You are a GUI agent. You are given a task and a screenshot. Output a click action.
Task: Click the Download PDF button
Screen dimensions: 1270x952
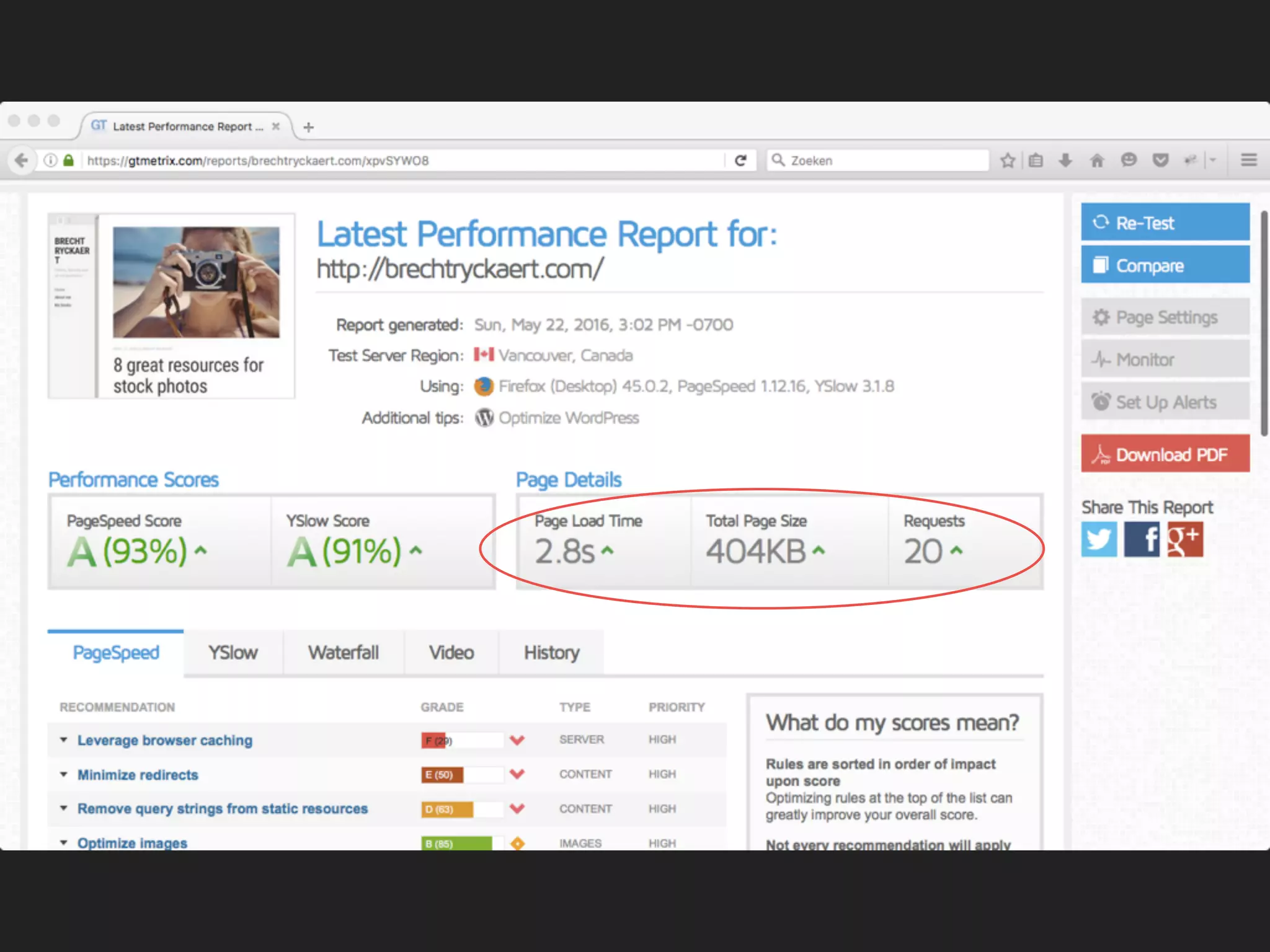pos(1165,454)
